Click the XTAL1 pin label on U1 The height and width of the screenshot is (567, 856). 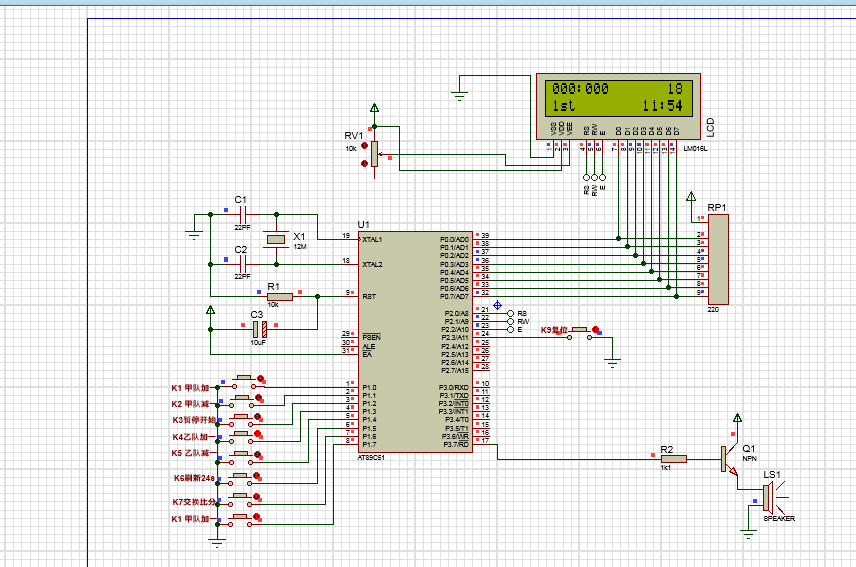coord(372,240)
